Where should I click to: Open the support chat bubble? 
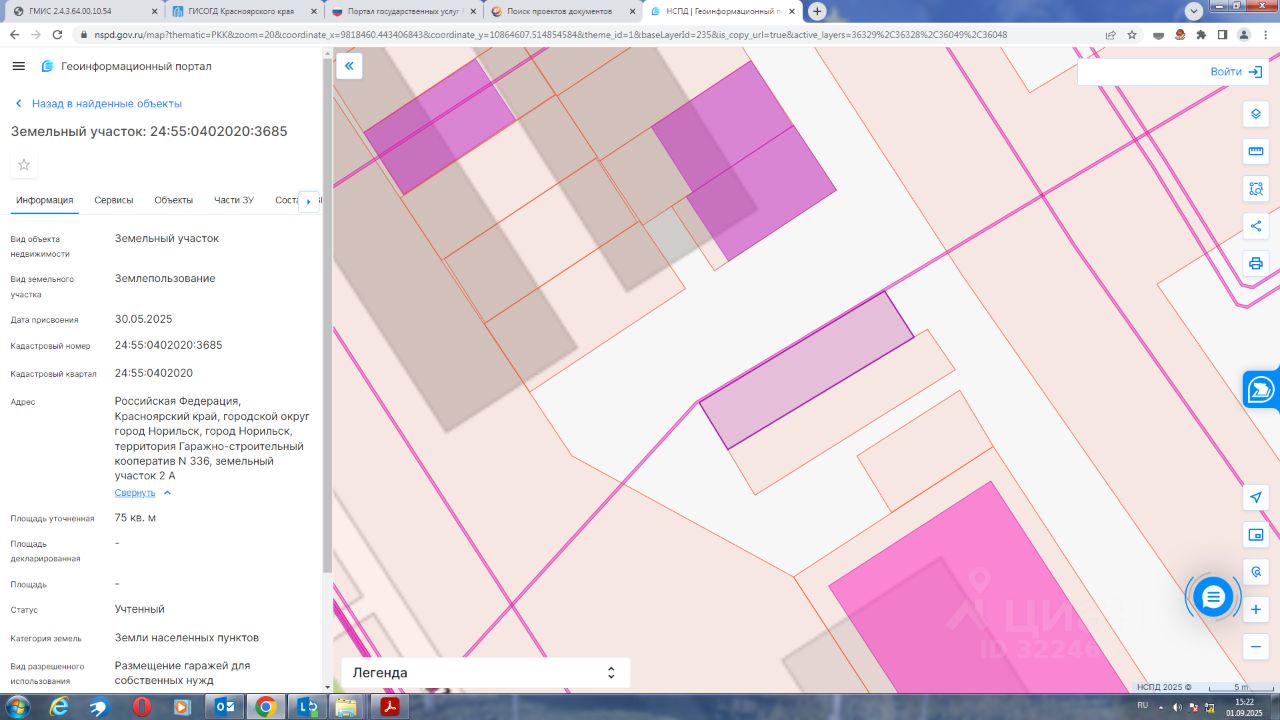click(x=1213, y=597)
